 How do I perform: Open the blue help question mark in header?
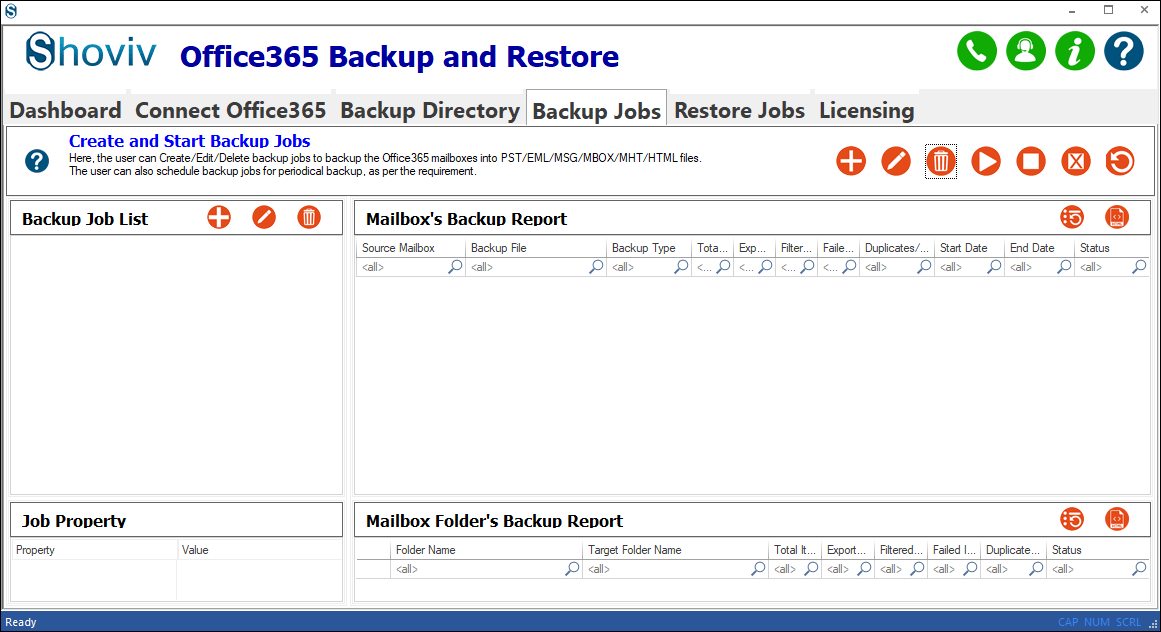(x=1124, y=51)
